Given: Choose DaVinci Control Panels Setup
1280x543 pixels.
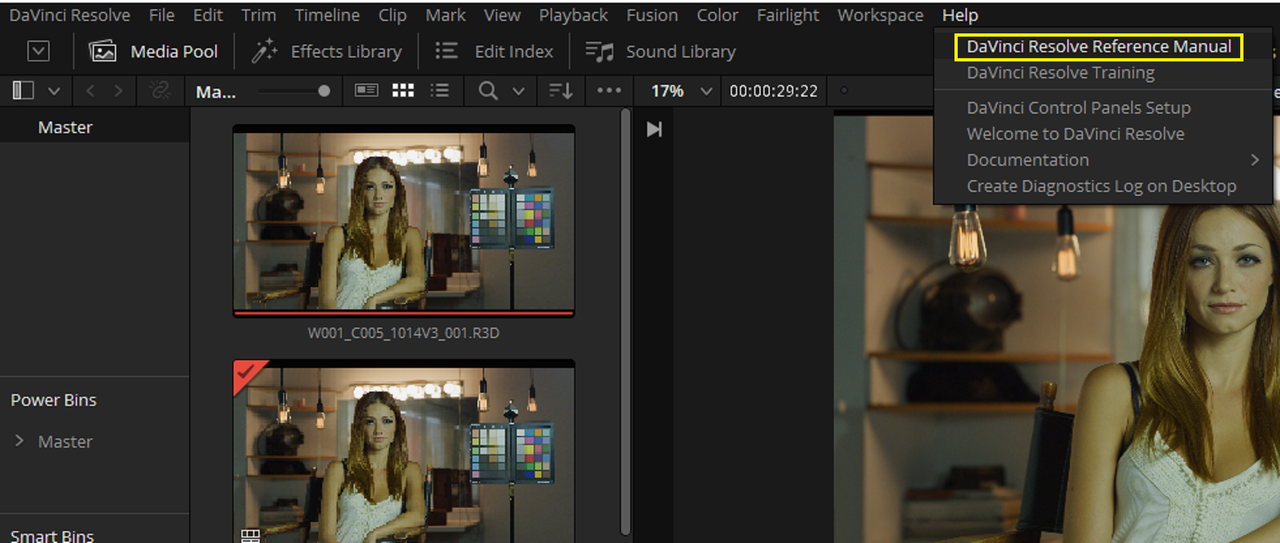Looking at the screenshot, I should click(x=1079, y=108).
